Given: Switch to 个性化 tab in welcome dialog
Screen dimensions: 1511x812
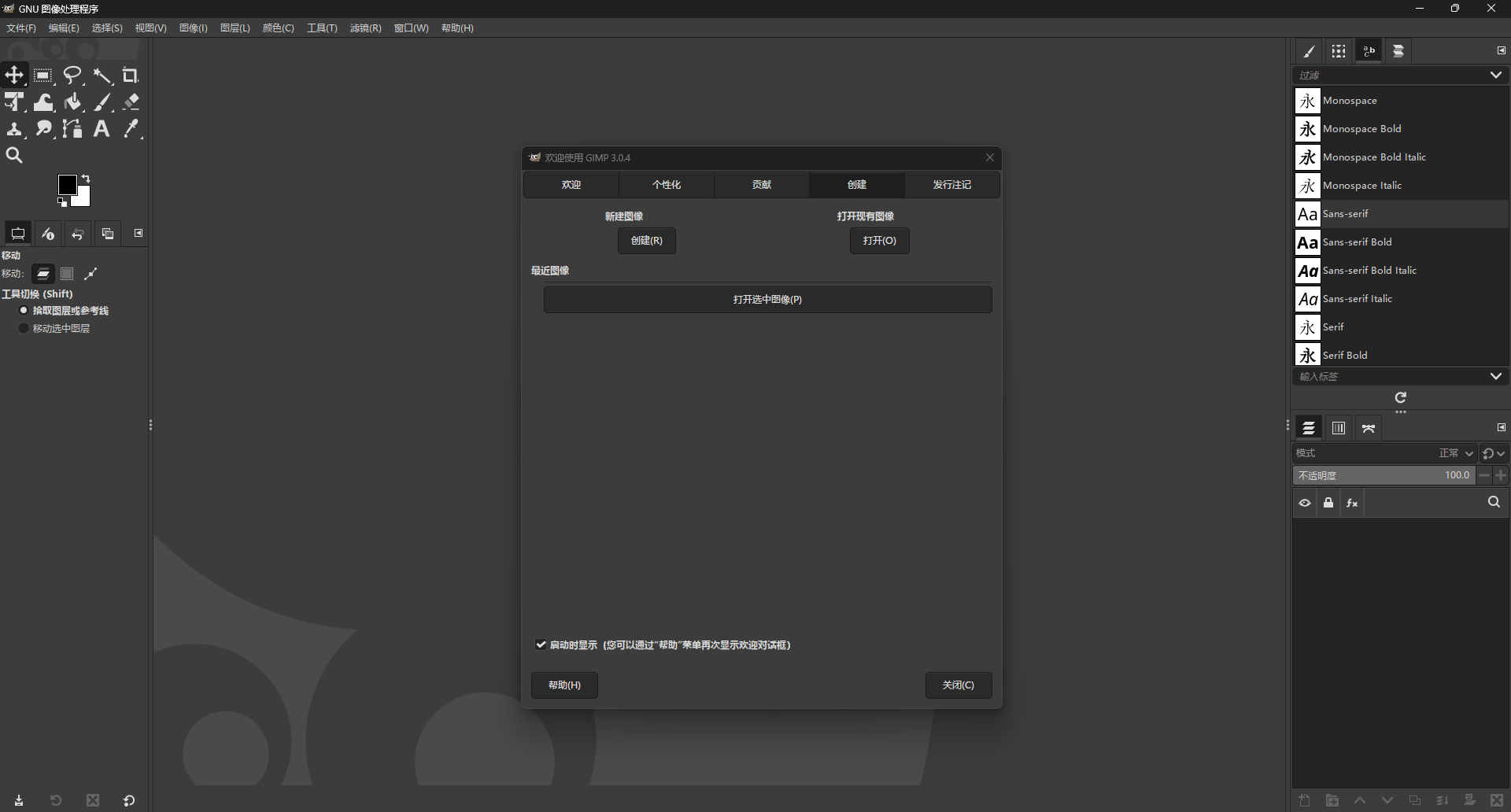Looking at the screenshot, I should [x=667, y=185].
